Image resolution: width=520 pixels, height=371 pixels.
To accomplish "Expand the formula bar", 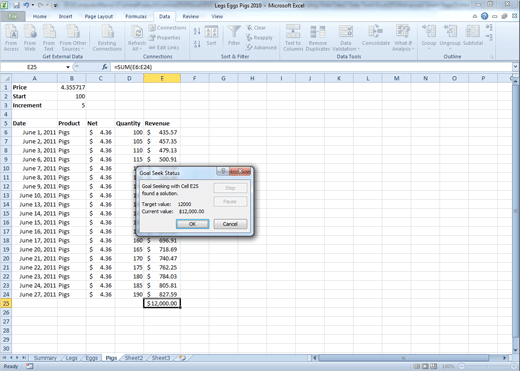I will (x=515, y=67).
